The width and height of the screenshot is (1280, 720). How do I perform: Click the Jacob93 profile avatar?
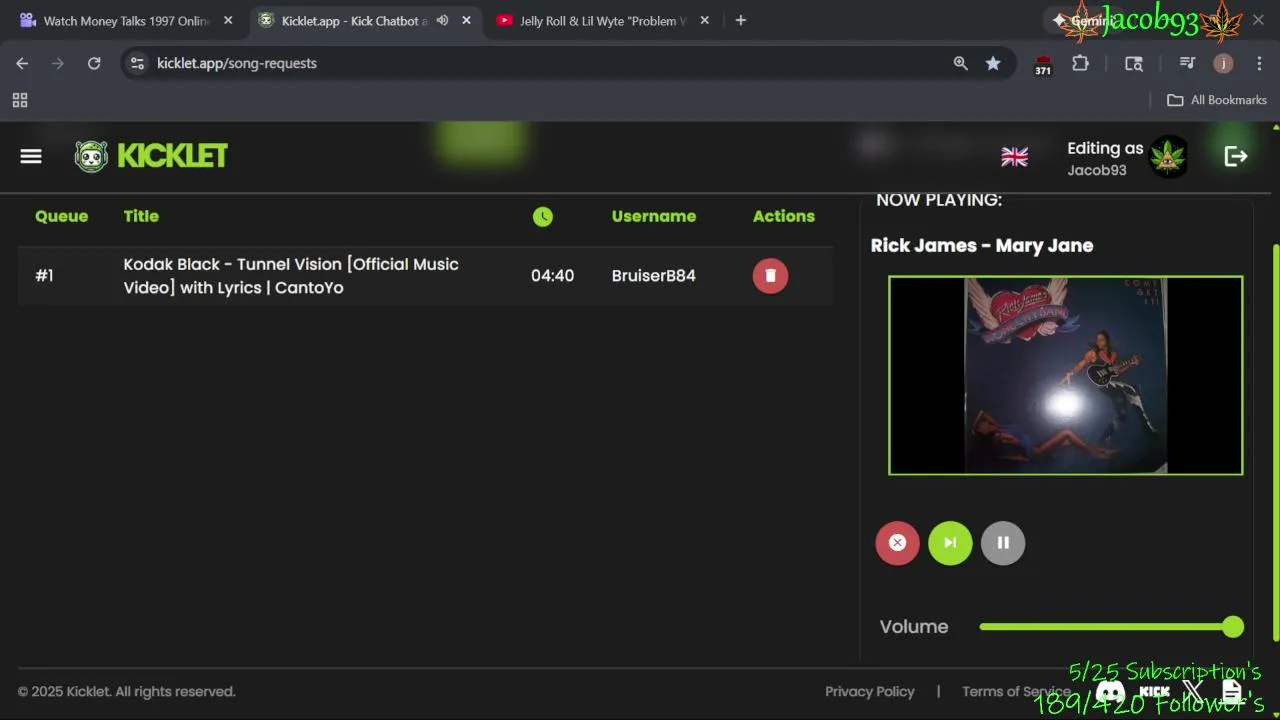tap(1168, 157)
